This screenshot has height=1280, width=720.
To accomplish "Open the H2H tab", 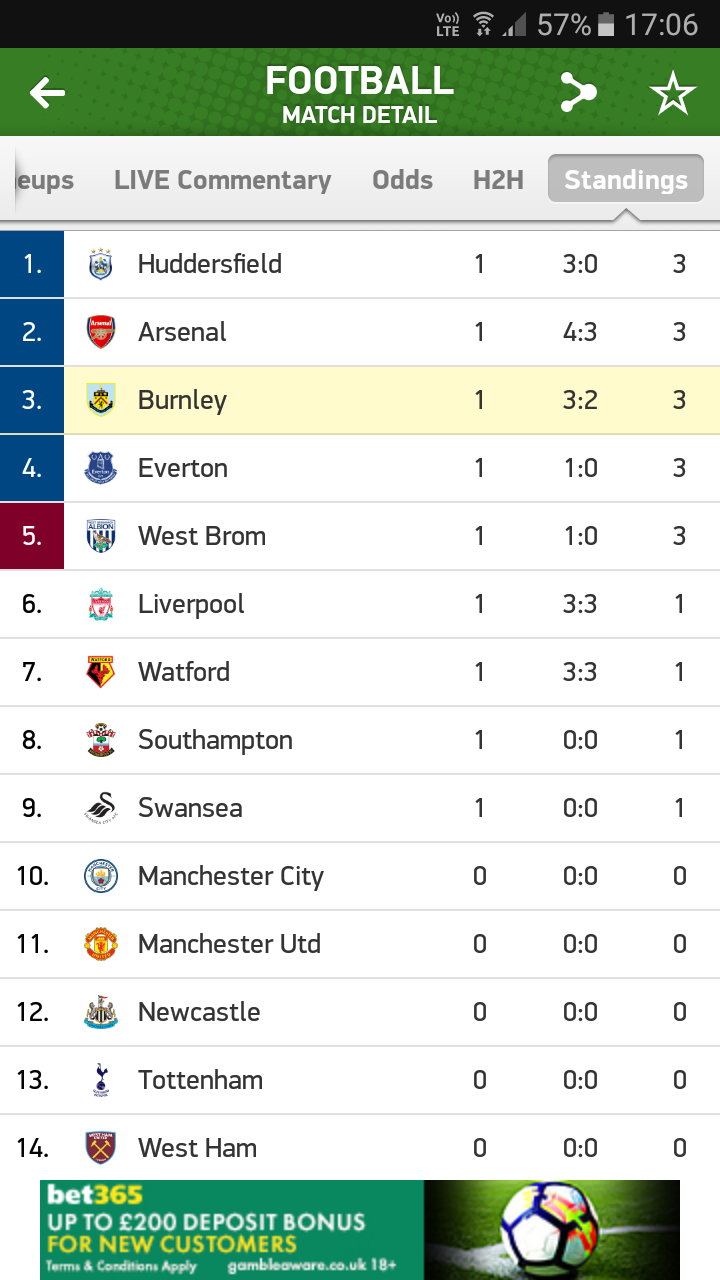I will (498, 180).
